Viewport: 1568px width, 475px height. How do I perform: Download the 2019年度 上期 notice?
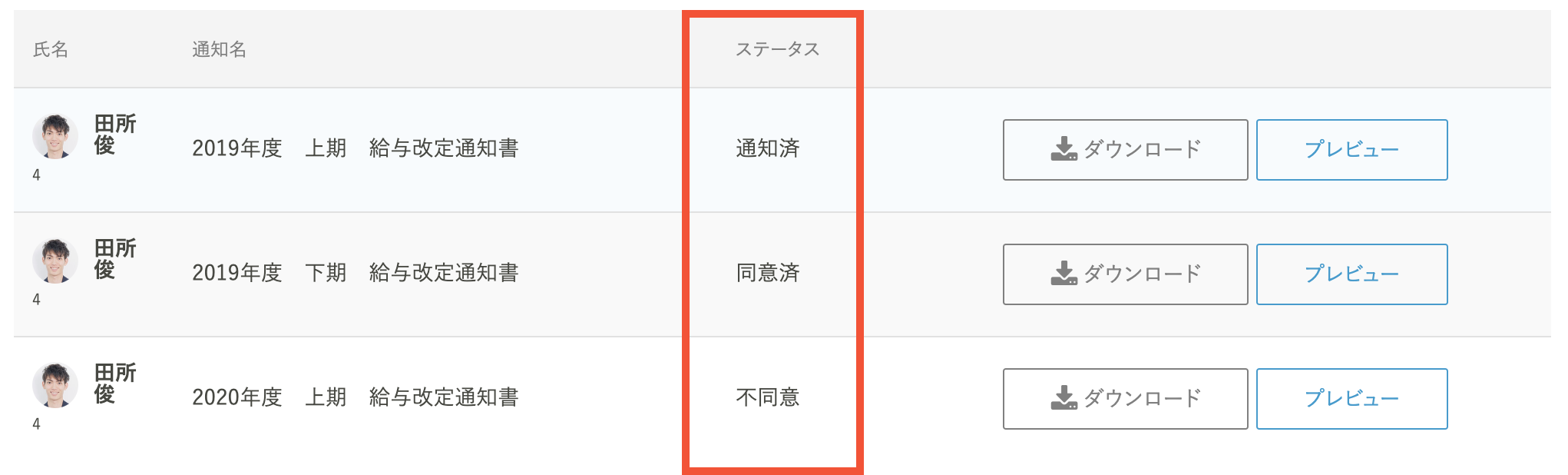tap(1125, 150)
